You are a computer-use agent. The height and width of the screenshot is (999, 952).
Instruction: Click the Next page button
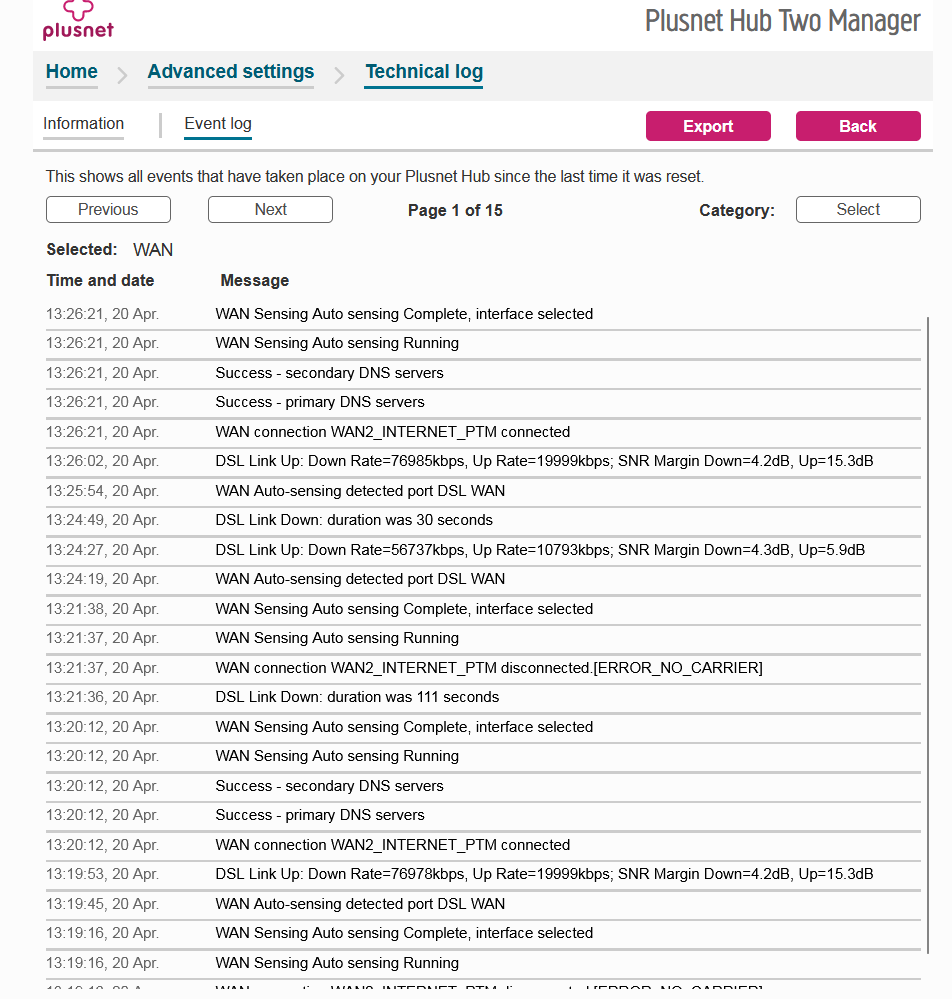270,209
